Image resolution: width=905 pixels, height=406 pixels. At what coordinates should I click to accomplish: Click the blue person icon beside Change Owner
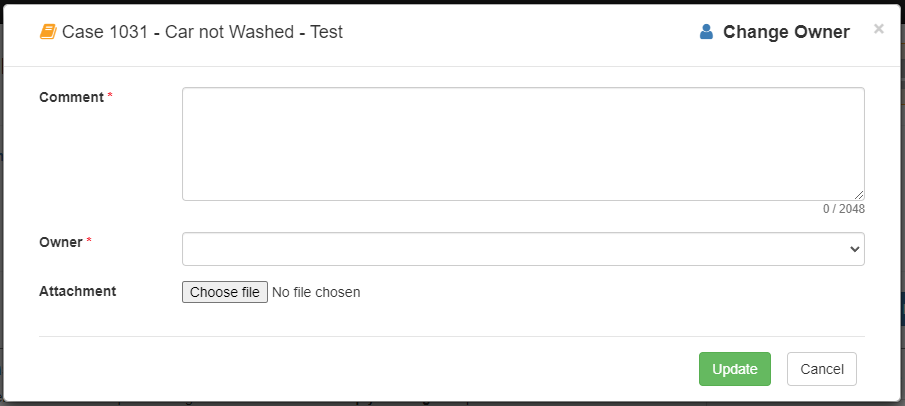pos(706,32)
